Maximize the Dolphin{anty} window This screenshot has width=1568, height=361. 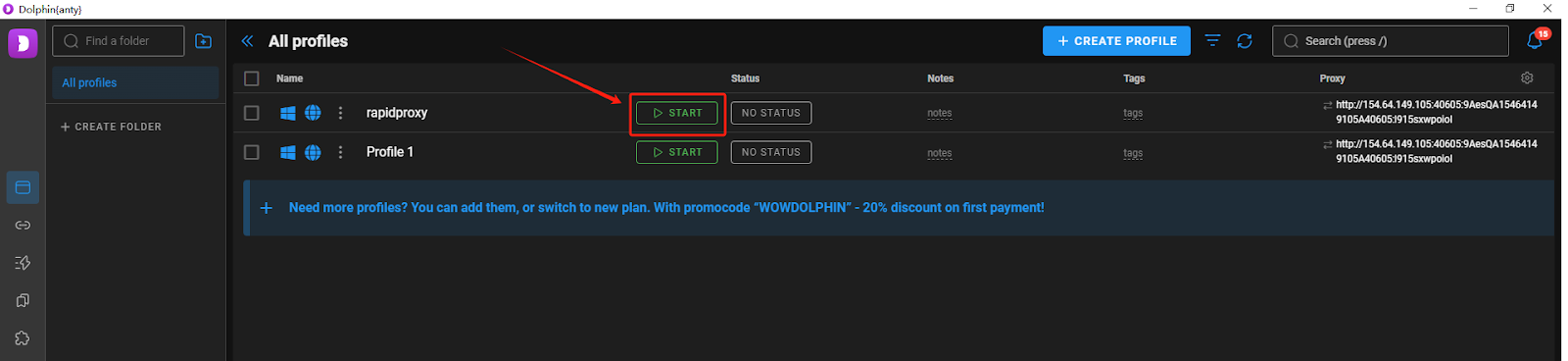[1510, 9]
